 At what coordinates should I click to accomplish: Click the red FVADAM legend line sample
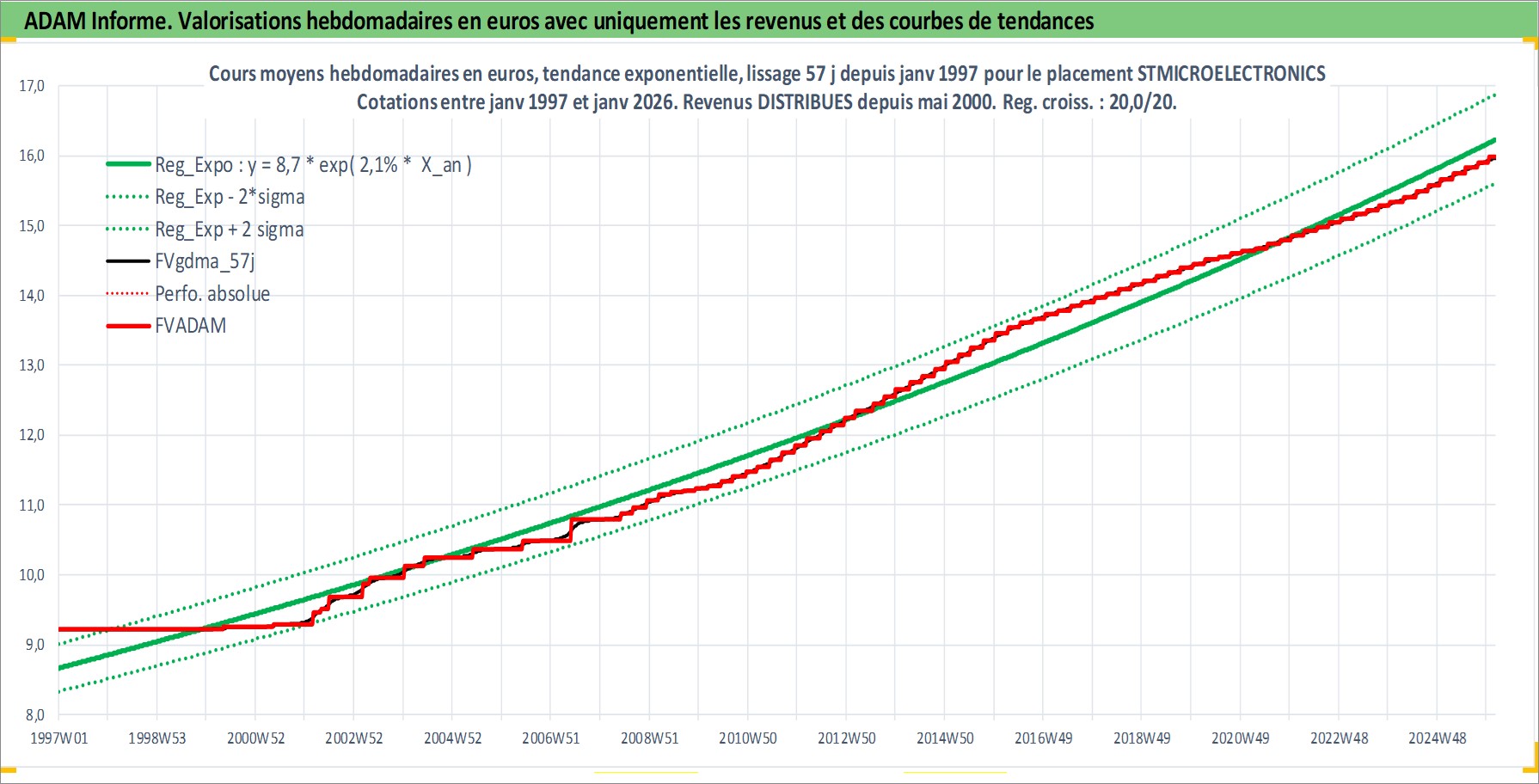tap(129, 326)
